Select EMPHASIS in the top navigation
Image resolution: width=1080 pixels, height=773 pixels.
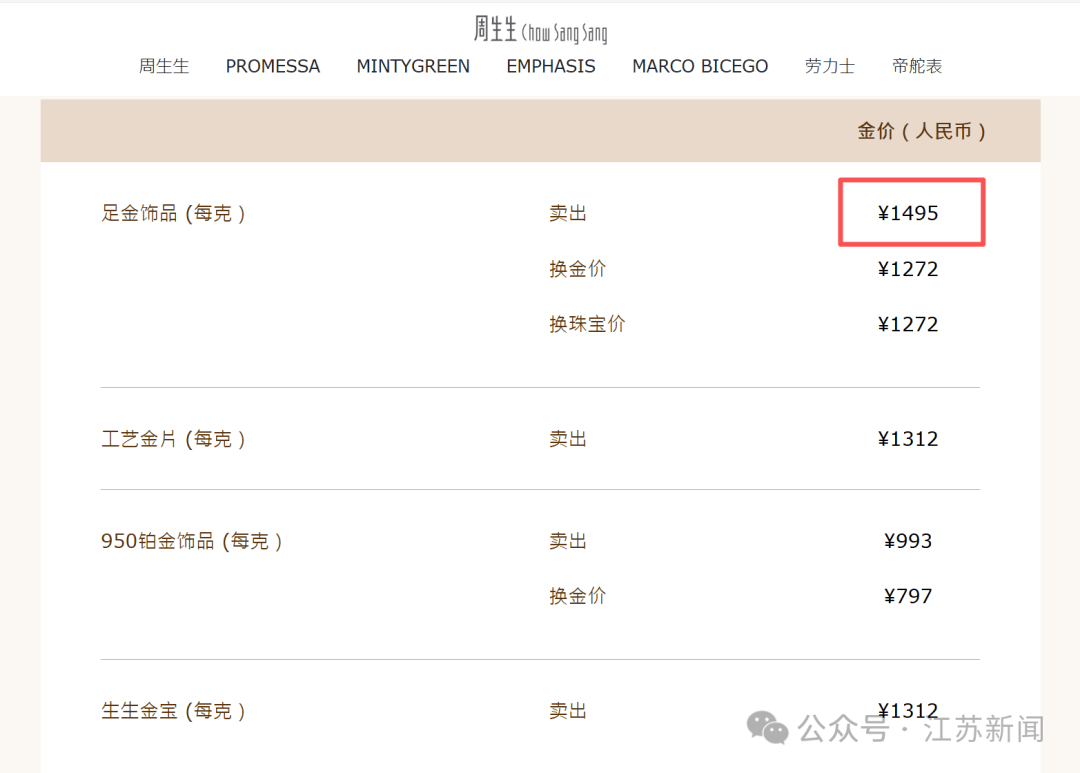click(551, 67)
